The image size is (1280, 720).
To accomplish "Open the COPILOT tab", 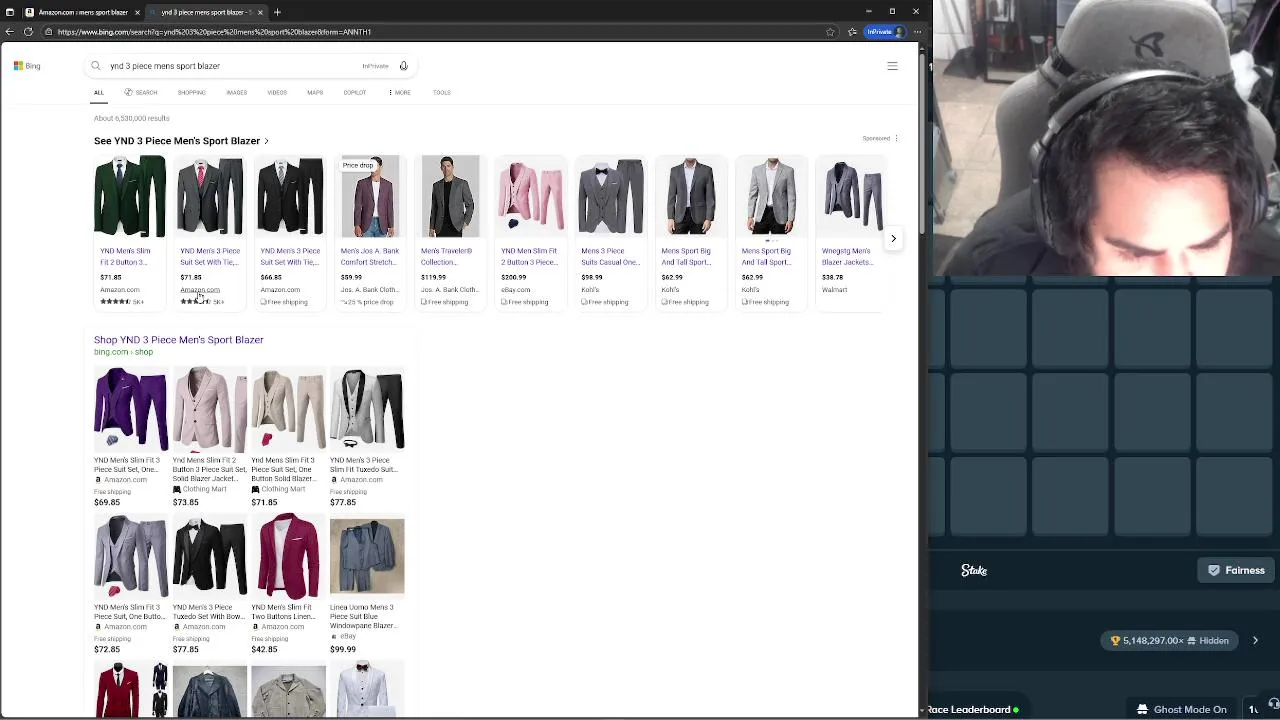I will [355, 93].
